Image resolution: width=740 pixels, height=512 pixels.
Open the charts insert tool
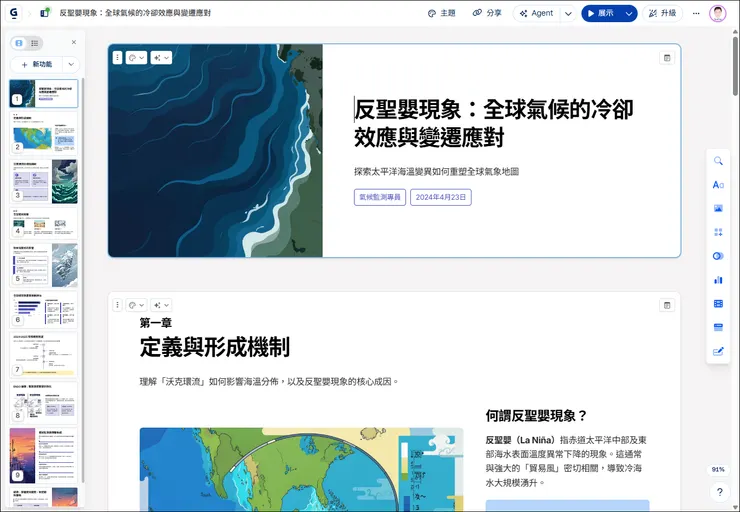tap(718, 280)
